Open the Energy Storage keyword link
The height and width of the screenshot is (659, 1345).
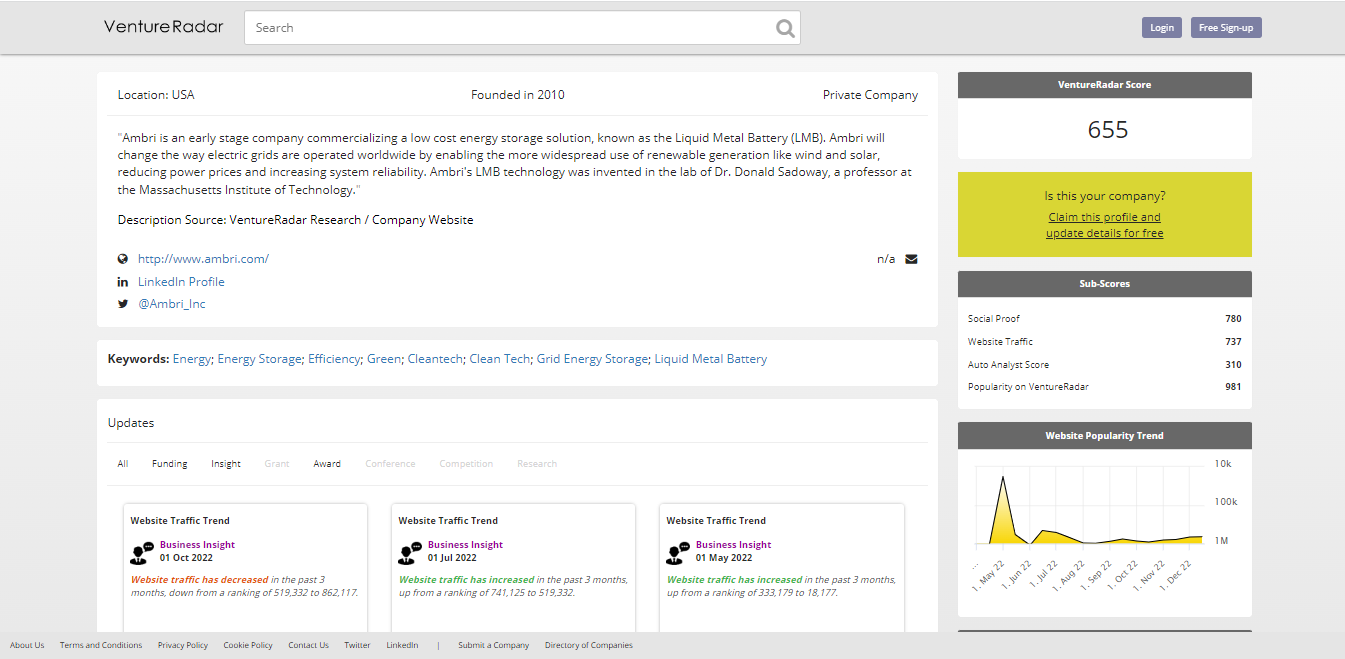click(259, 358)
